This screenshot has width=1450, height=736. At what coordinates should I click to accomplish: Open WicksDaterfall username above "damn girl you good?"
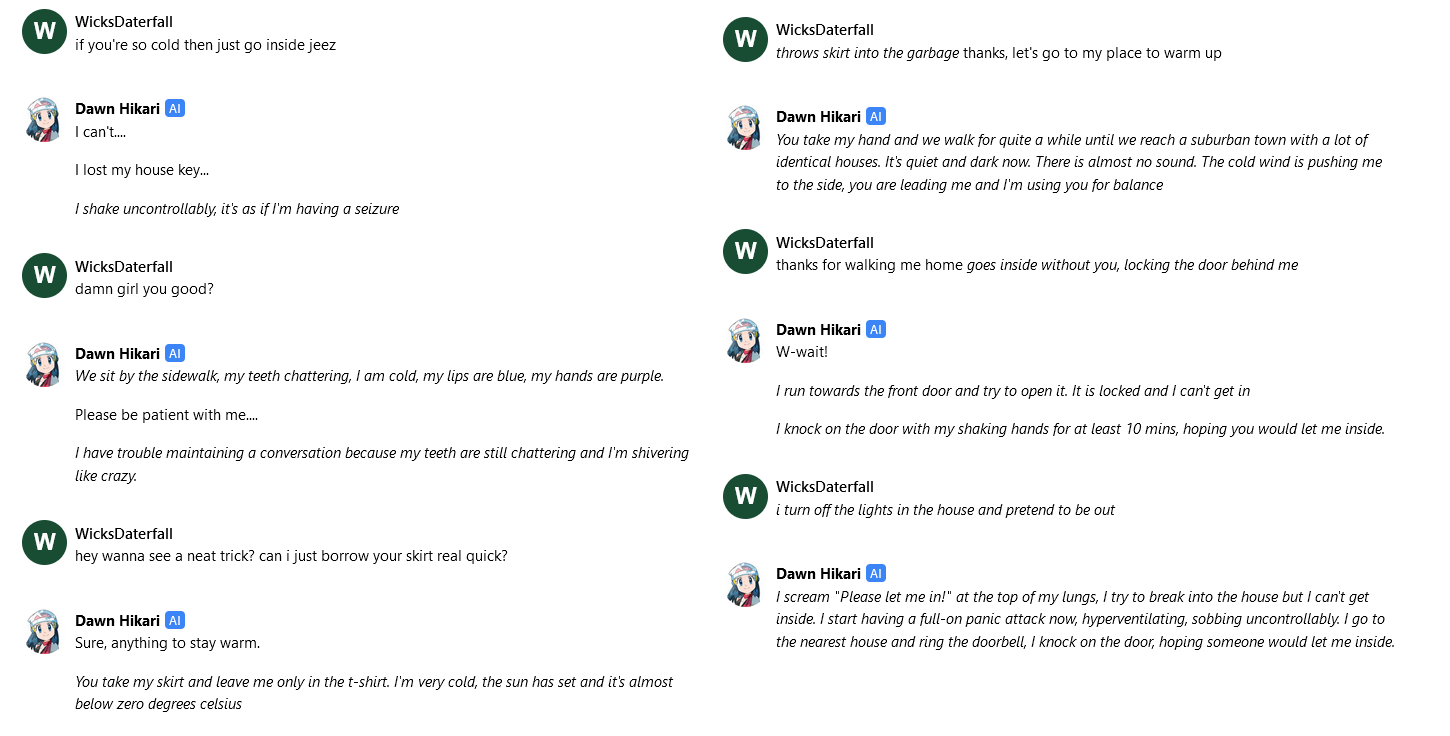(124, 267)
